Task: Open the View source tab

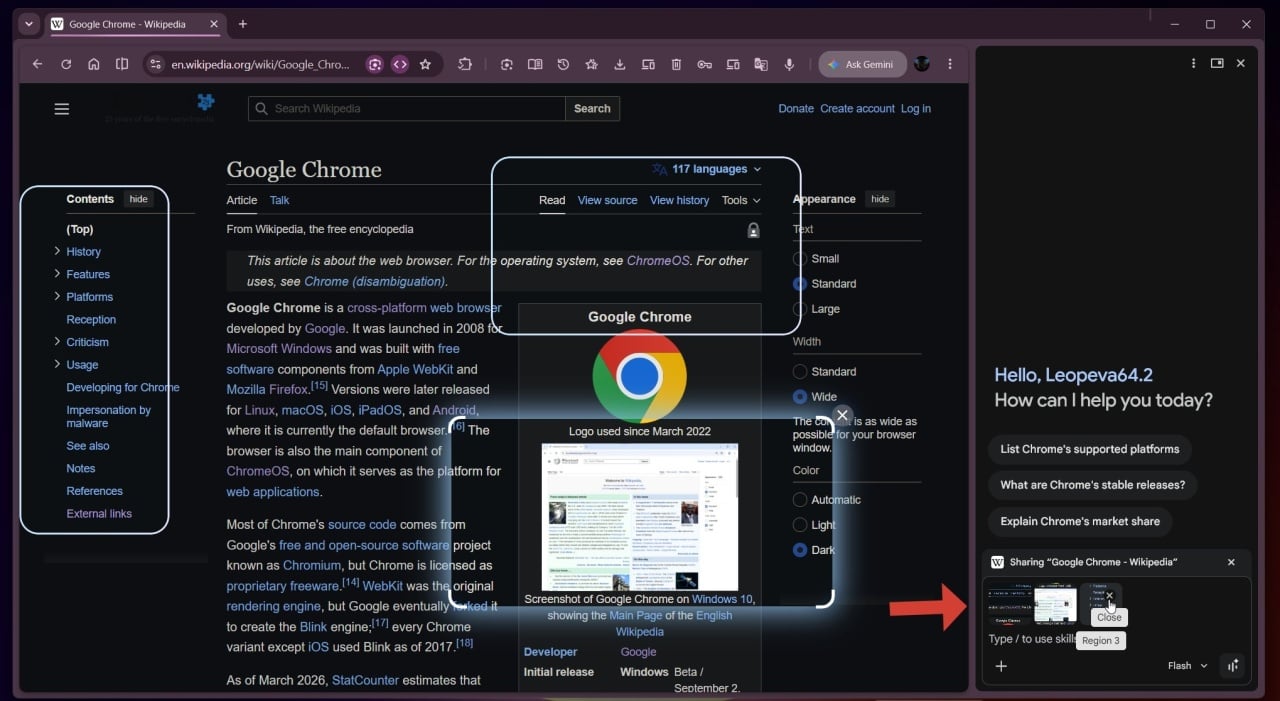Action: [607, 200]
